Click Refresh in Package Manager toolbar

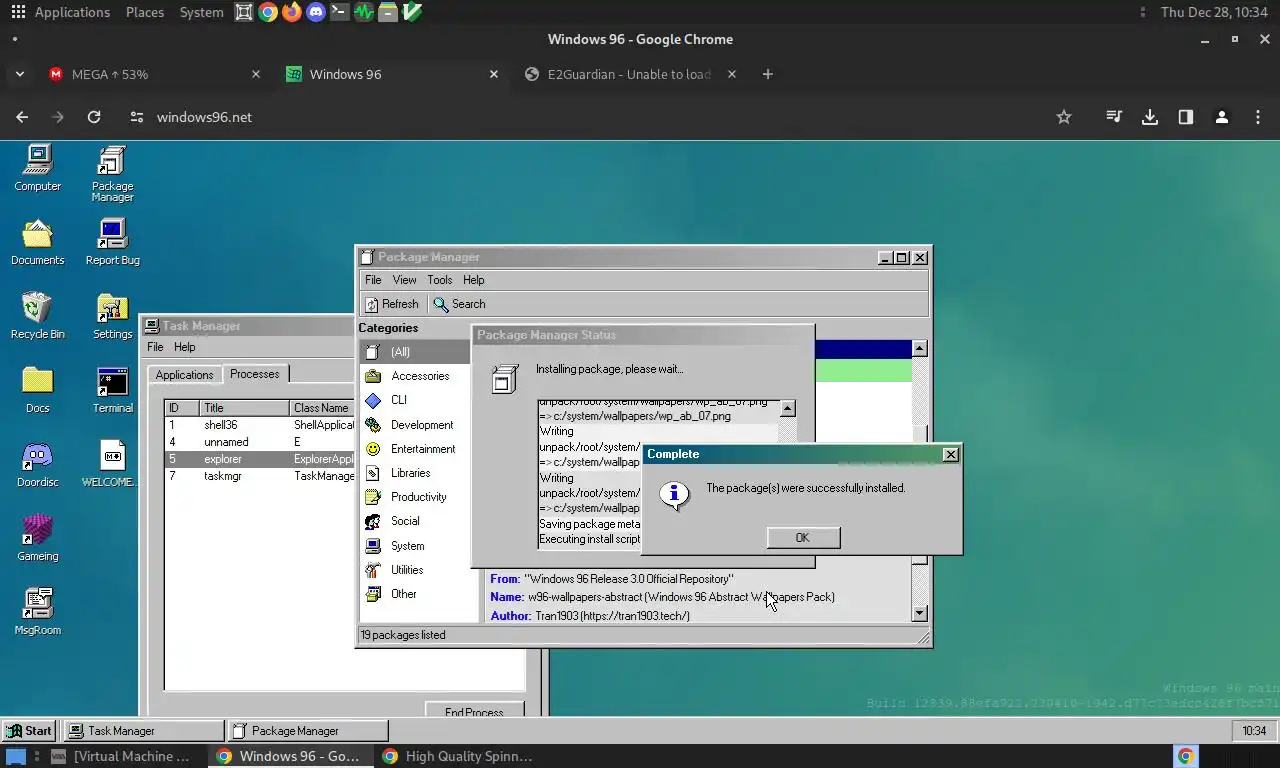391,304
